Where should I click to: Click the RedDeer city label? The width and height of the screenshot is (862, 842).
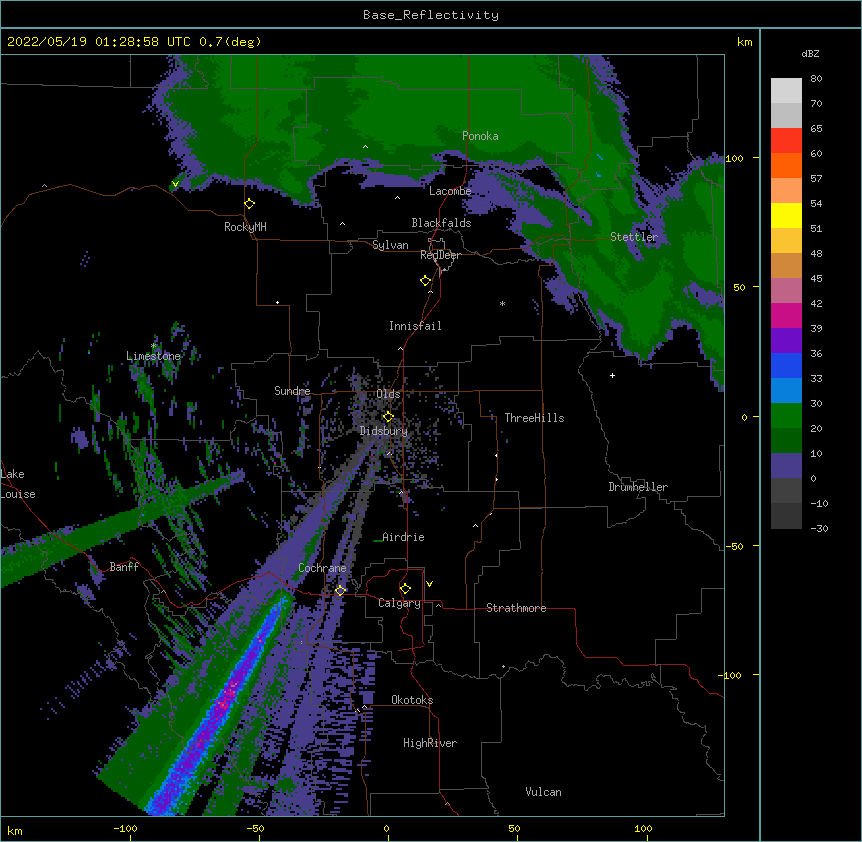(x=440, y=255)
